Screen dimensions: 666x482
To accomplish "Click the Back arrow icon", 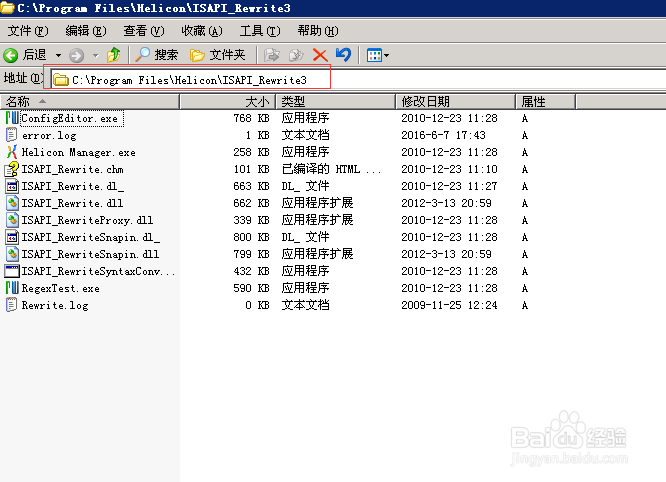I will pyautogui.click(x=11, y=55).
